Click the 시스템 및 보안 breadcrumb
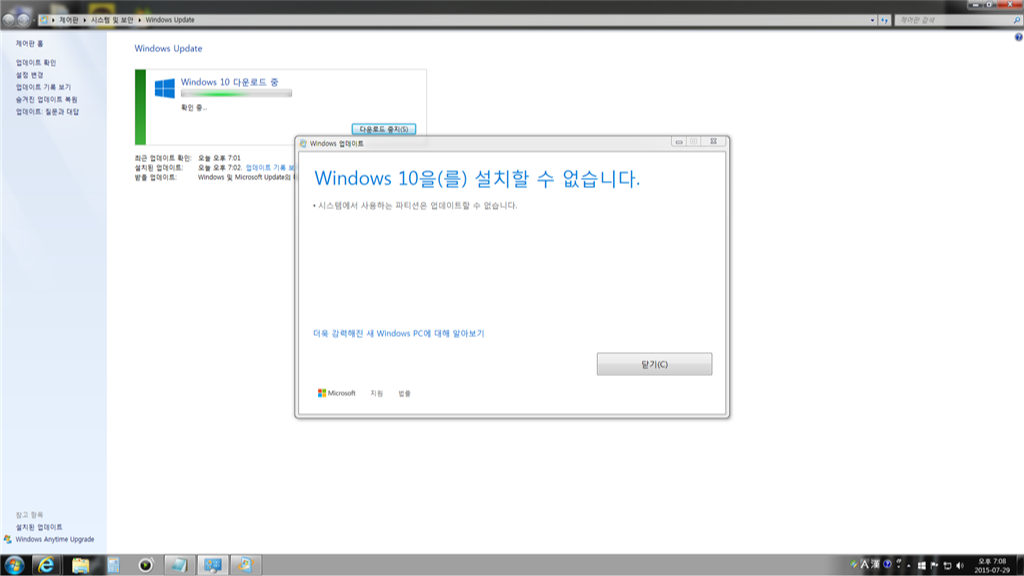Viewport: 1024px width, 576px height. 112,20
